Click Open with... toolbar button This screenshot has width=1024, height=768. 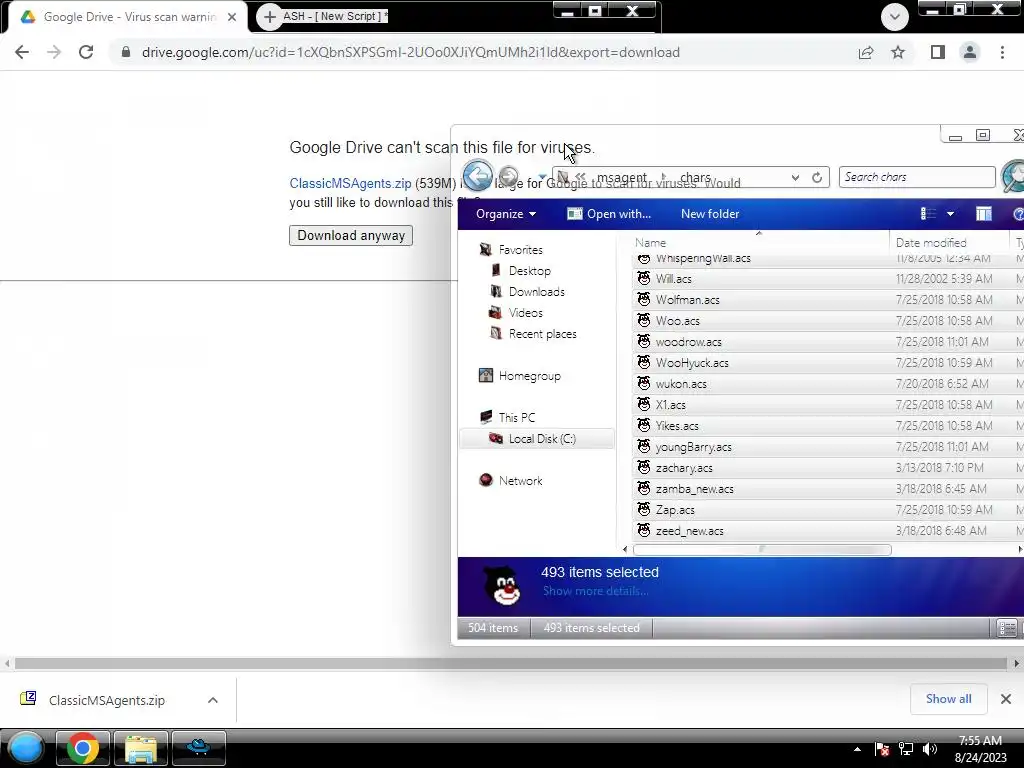point(609,214)
